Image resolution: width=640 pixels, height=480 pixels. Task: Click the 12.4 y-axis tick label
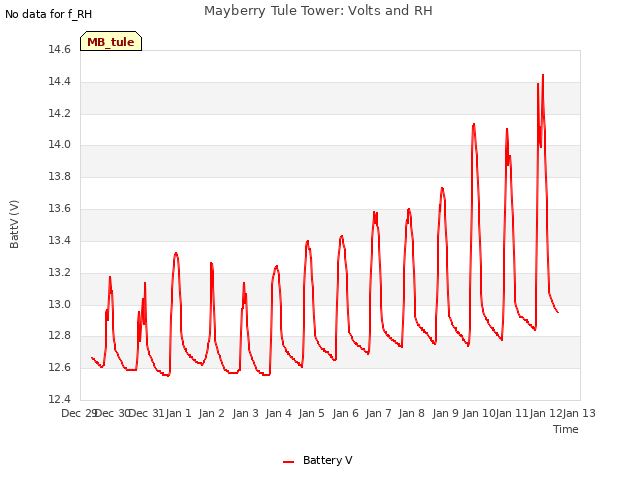[59, 399]
